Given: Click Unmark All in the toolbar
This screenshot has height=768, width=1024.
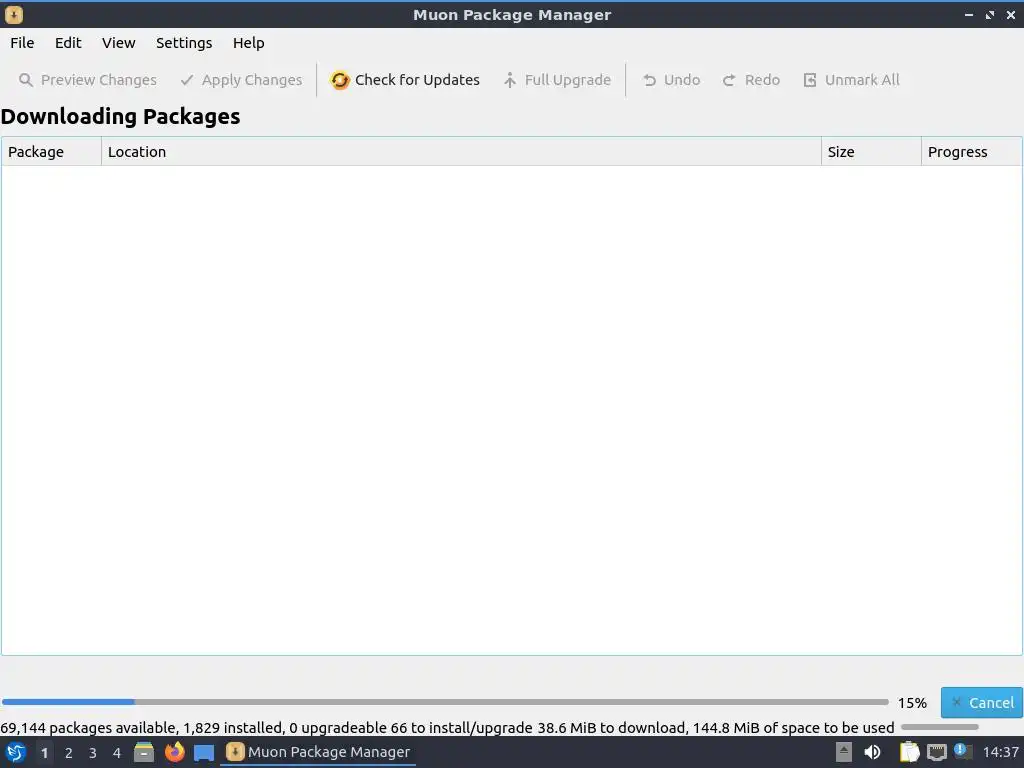Looking at the screenshot, I should [851, 80].
